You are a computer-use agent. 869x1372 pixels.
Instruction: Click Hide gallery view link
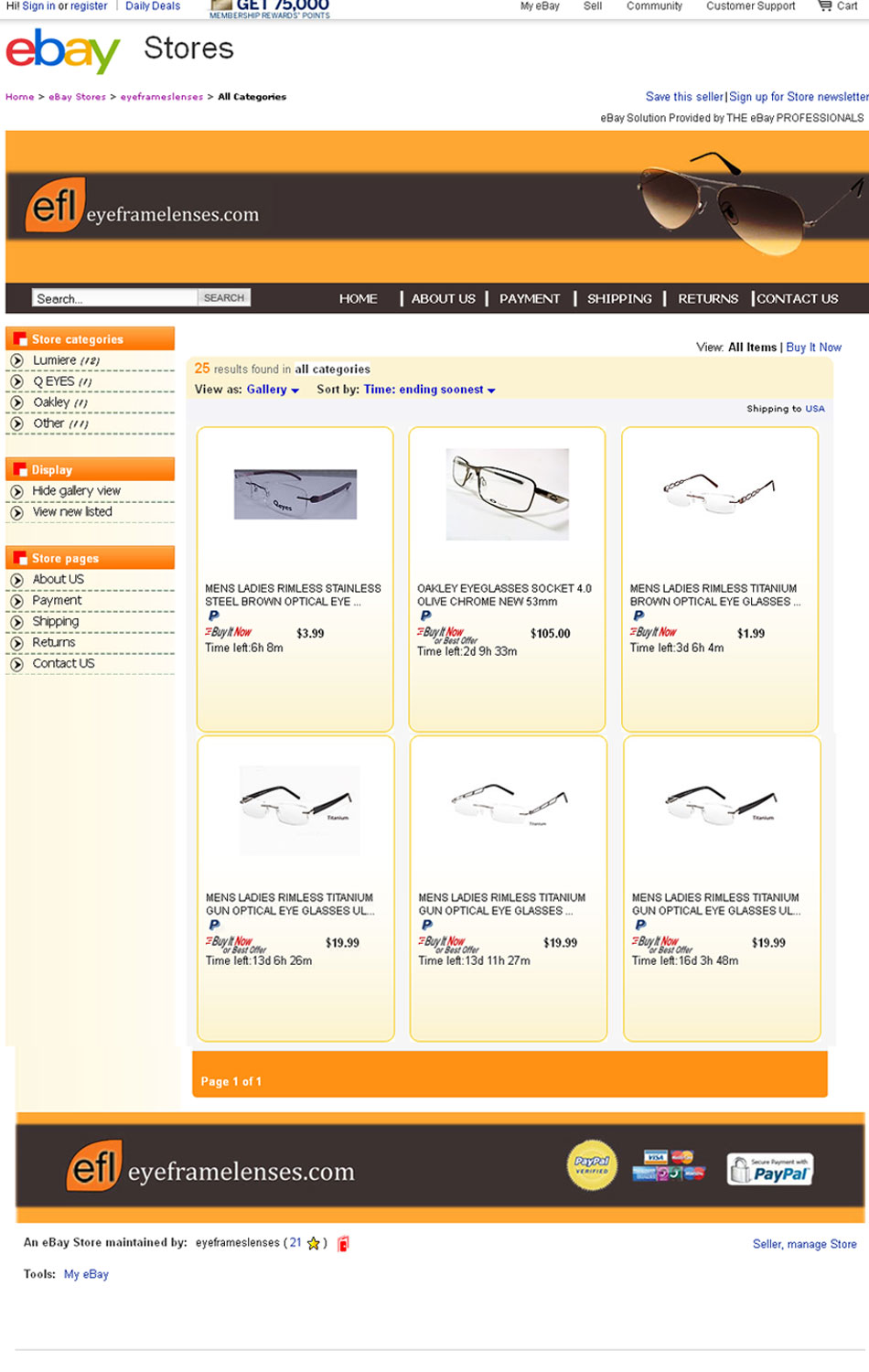click(x=77, y=491)
